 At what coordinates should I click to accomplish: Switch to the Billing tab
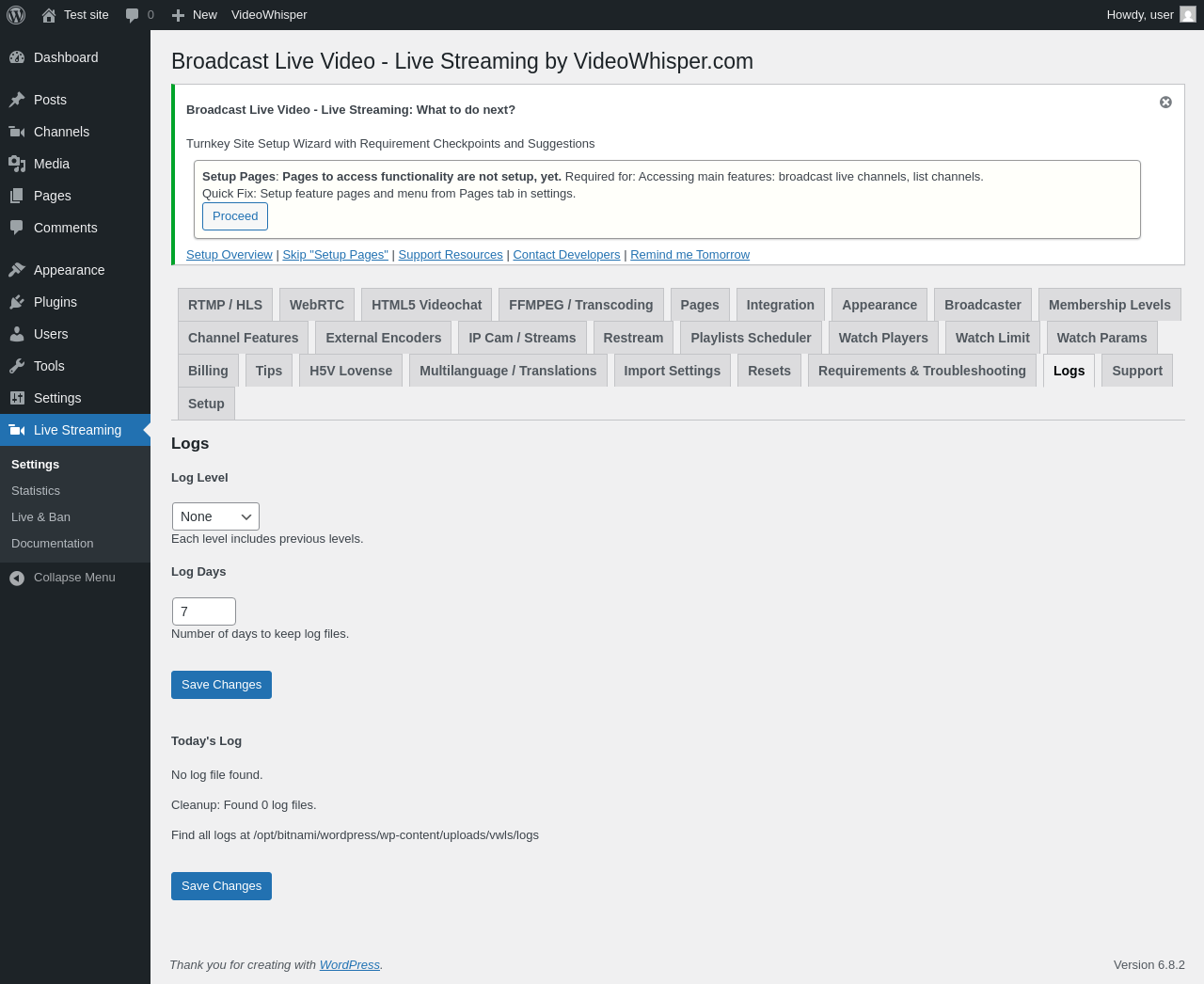(208, 371)
